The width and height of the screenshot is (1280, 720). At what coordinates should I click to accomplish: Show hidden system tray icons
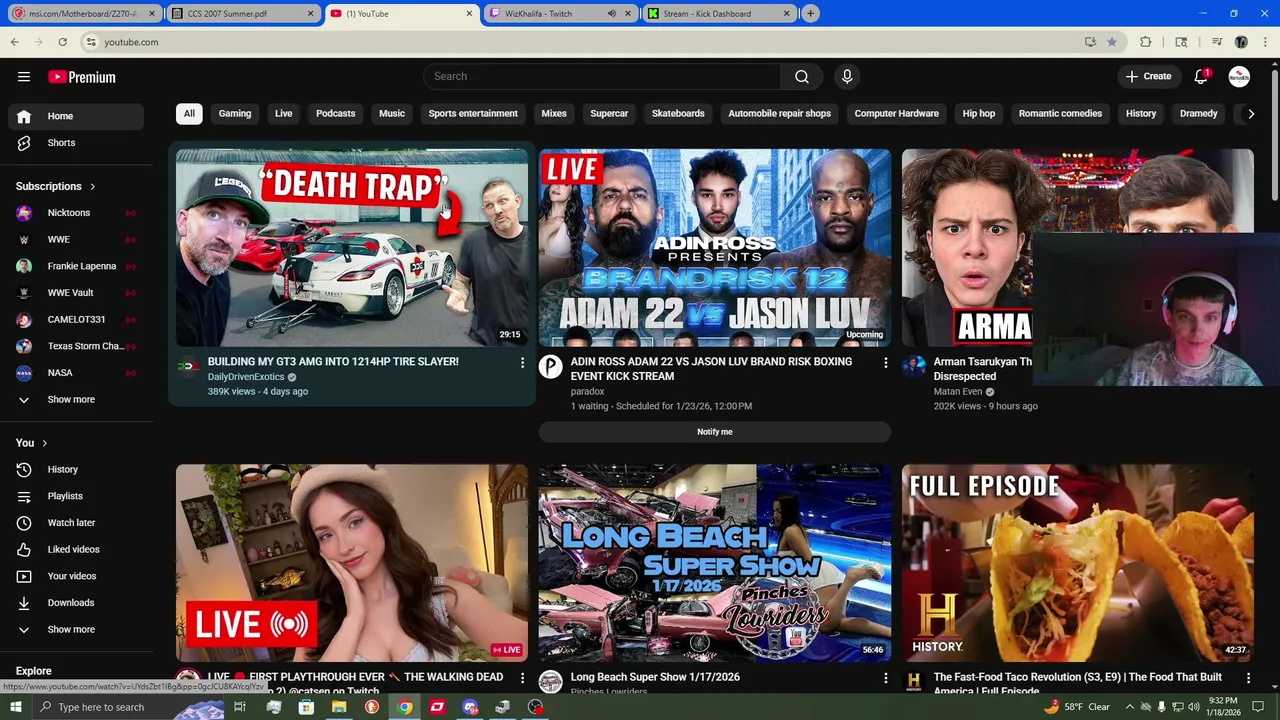click(x=1128, y=707)
